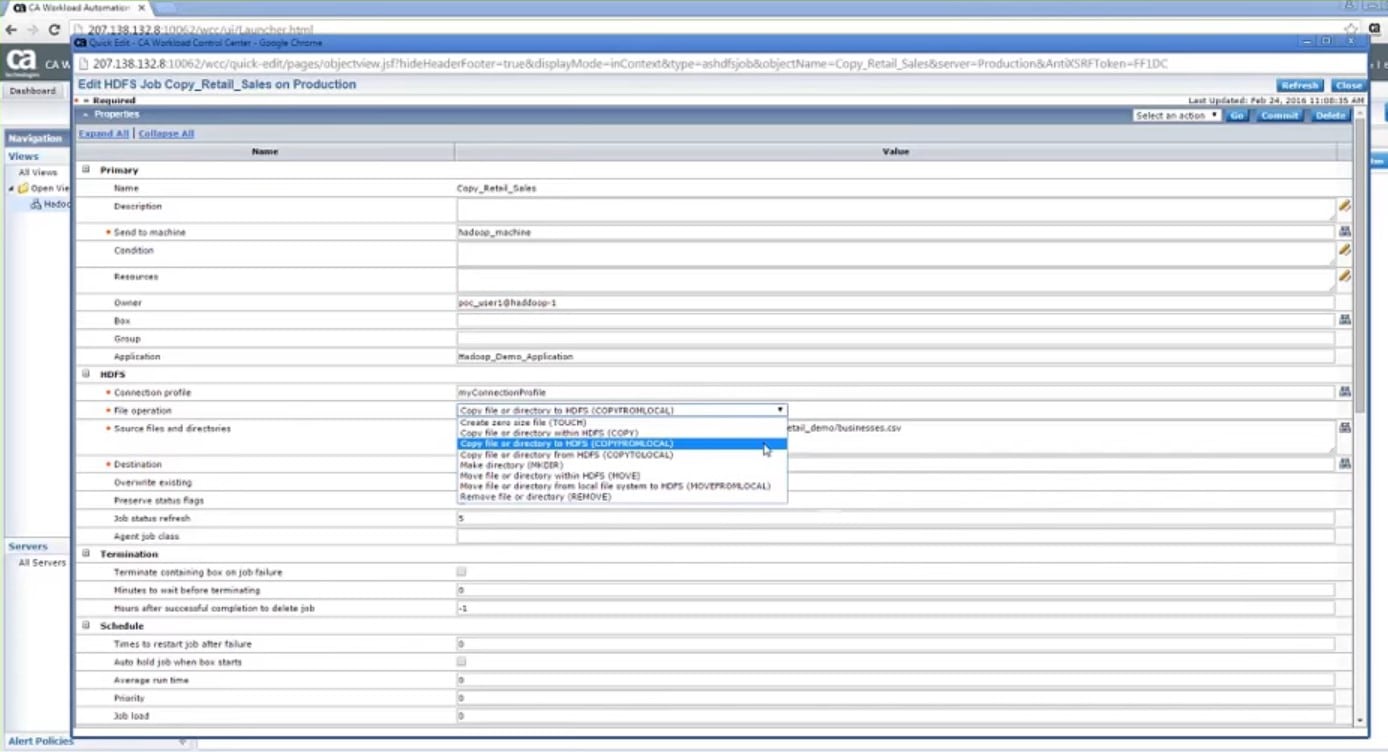Open Description field edit pencil icon

(1345, 206)
